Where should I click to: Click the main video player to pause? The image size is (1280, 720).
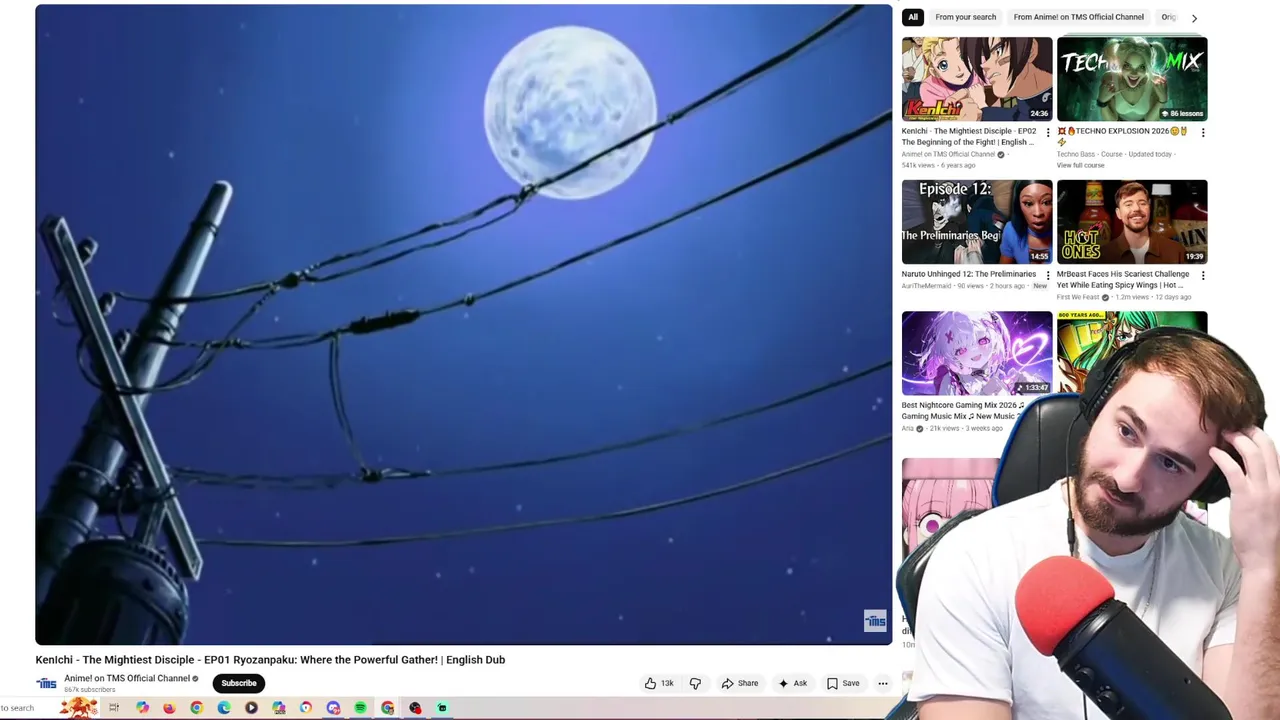point(463,325)
